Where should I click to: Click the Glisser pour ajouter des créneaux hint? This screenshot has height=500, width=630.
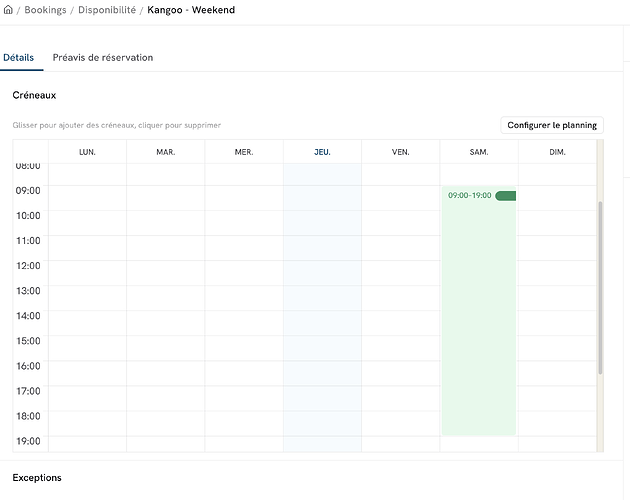pos(117,125)
